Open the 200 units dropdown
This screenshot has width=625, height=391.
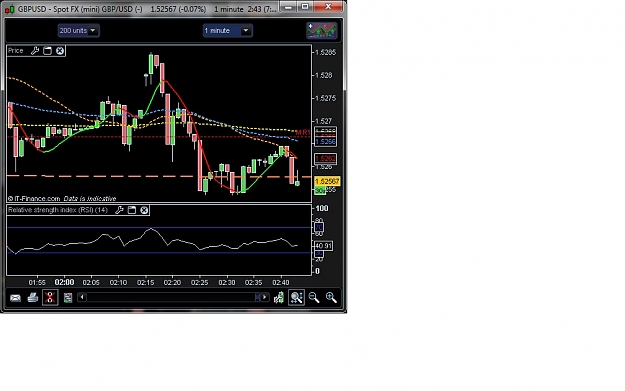click(79, 30)
